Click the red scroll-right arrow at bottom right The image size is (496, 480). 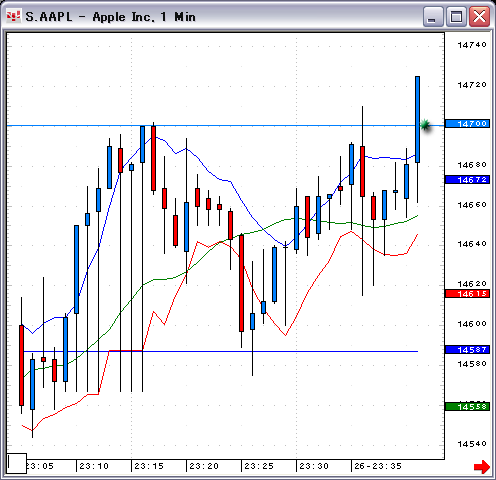click(x=482, y=467)
